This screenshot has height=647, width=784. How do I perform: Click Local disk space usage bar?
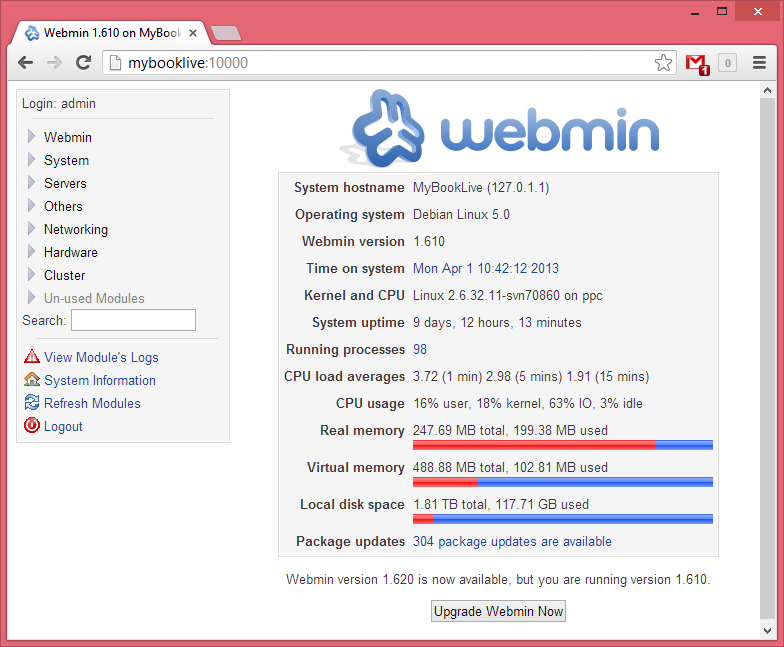click(x=562, y=519)
